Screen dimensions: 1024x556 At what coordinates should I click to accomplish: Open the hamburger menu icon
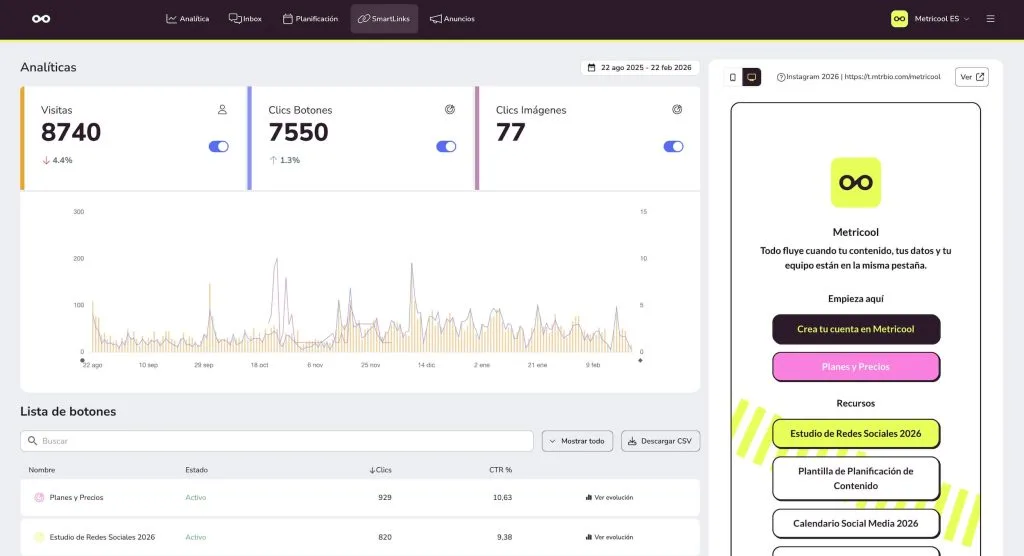990,19
